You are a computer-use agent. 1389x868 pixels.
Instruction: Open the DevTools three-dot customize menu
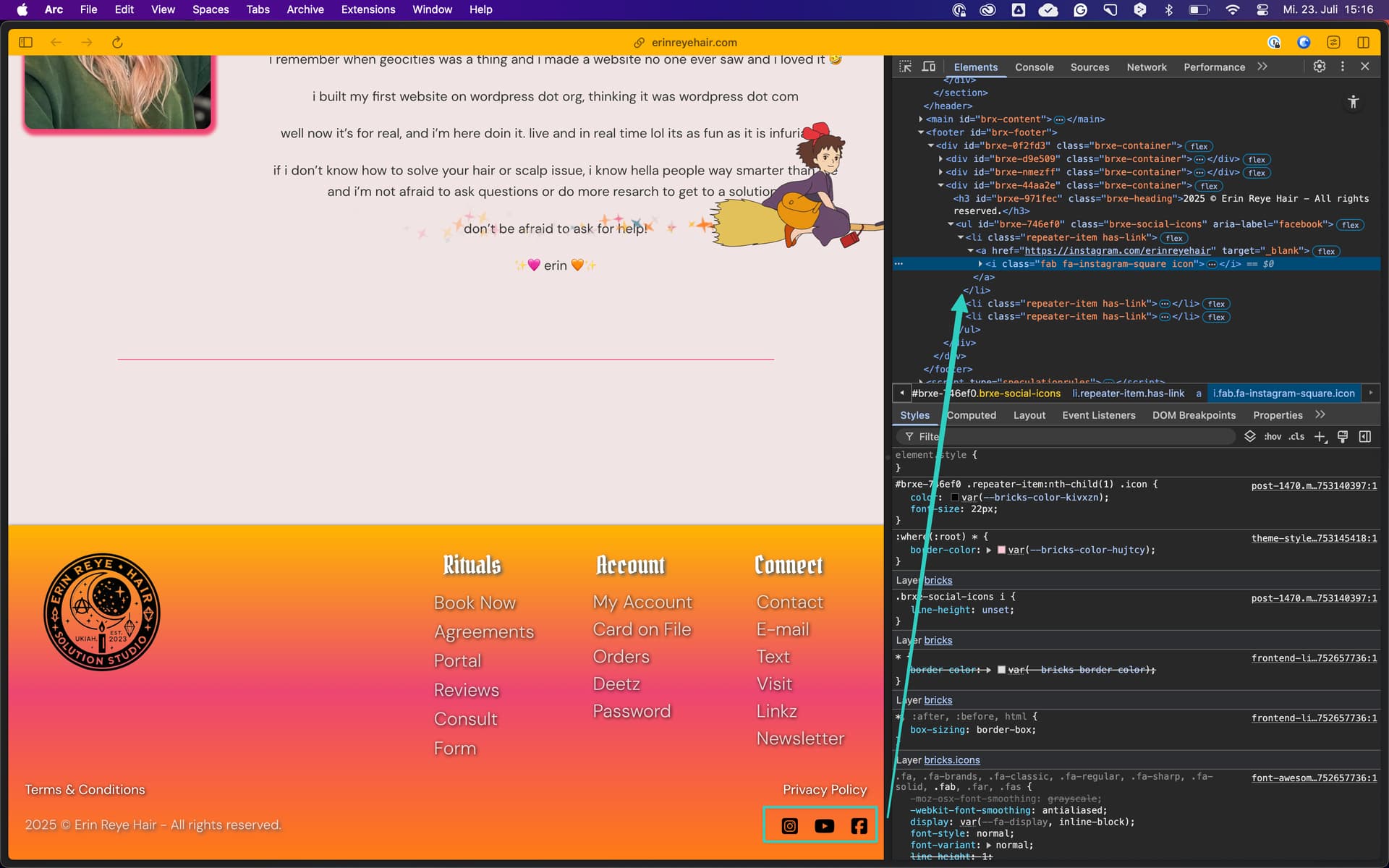1343,67
